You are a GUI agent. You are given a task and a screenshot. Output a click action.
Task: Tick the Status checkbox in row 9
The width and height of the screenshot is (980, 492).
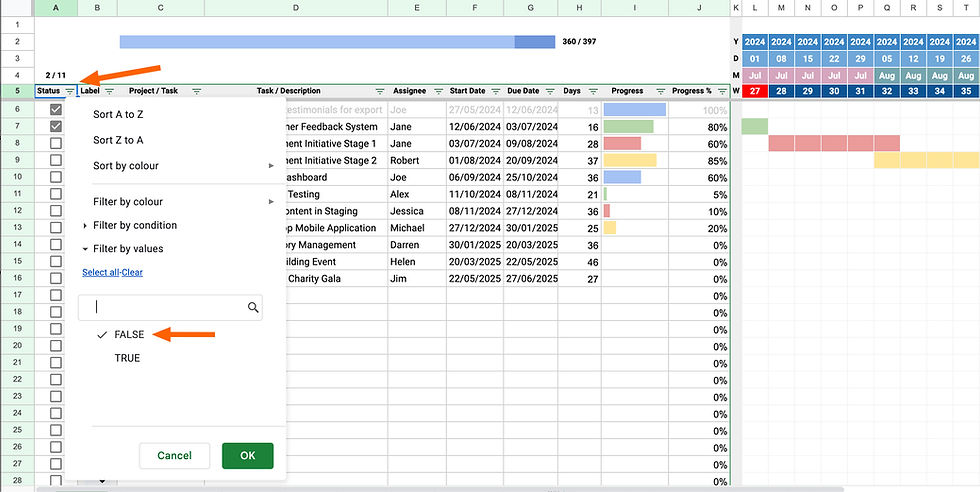(56, 160)
